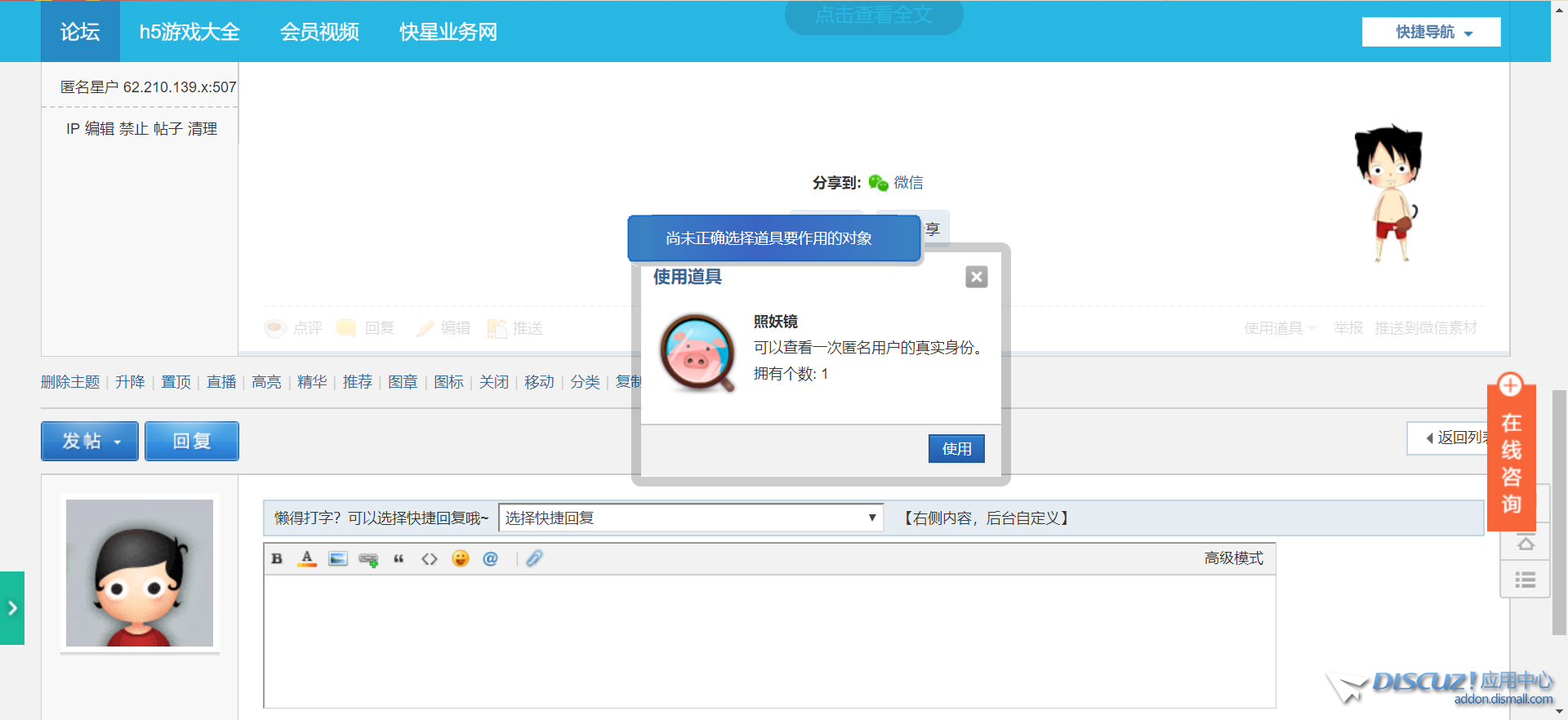Click 图章 moderation link
Viewport: 1568px width, 720px height.
click(x=403, y=382)
